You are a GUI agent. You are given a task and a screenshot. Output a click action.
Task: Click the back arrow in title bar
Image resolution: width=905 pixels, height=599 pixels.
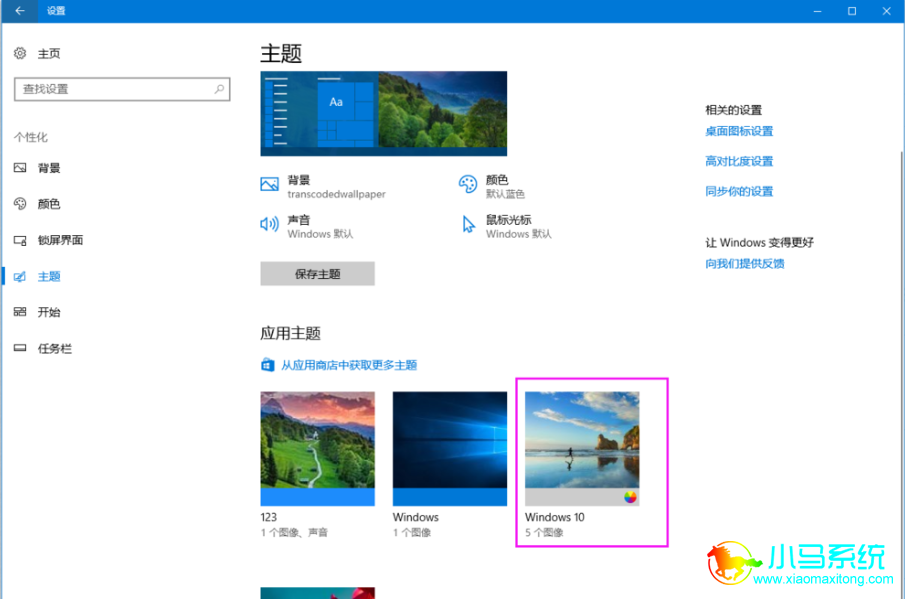coord(20,11)
